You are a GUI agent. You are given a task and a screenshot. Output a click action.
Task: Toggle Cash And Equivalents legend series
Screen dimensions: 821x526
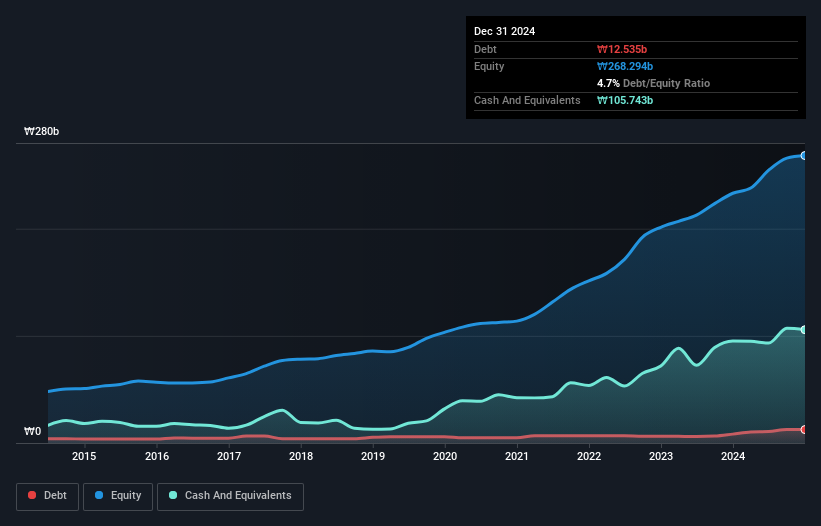coord(230,496)
